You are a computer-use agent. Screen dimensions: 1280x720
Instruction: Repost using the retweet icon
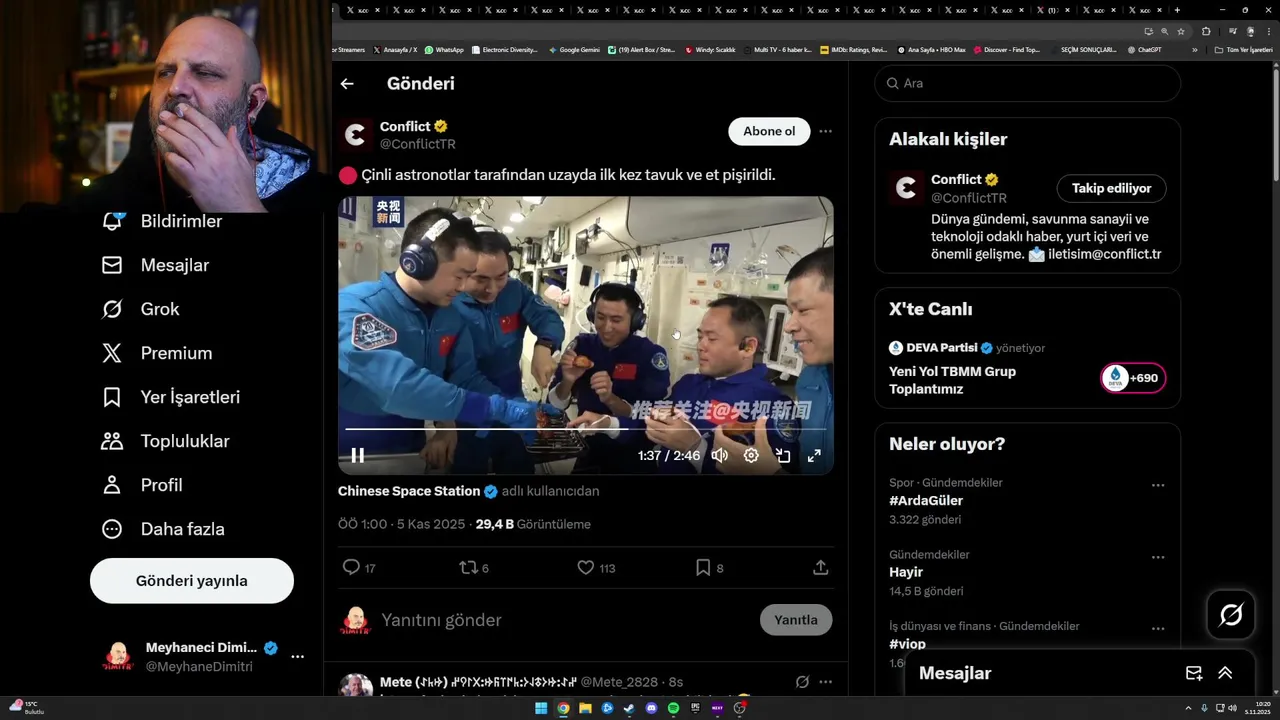point(468,567)
